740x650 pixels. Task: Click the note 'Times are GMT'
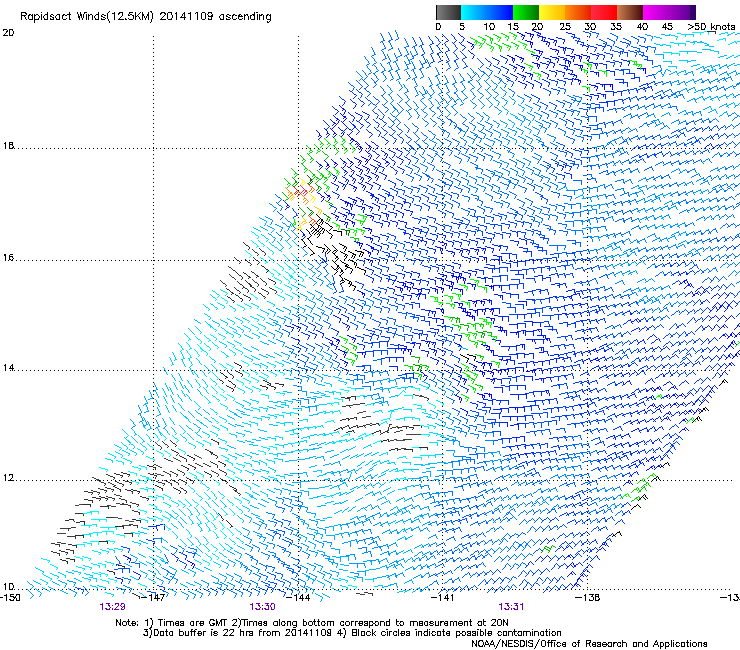(192, 623)
